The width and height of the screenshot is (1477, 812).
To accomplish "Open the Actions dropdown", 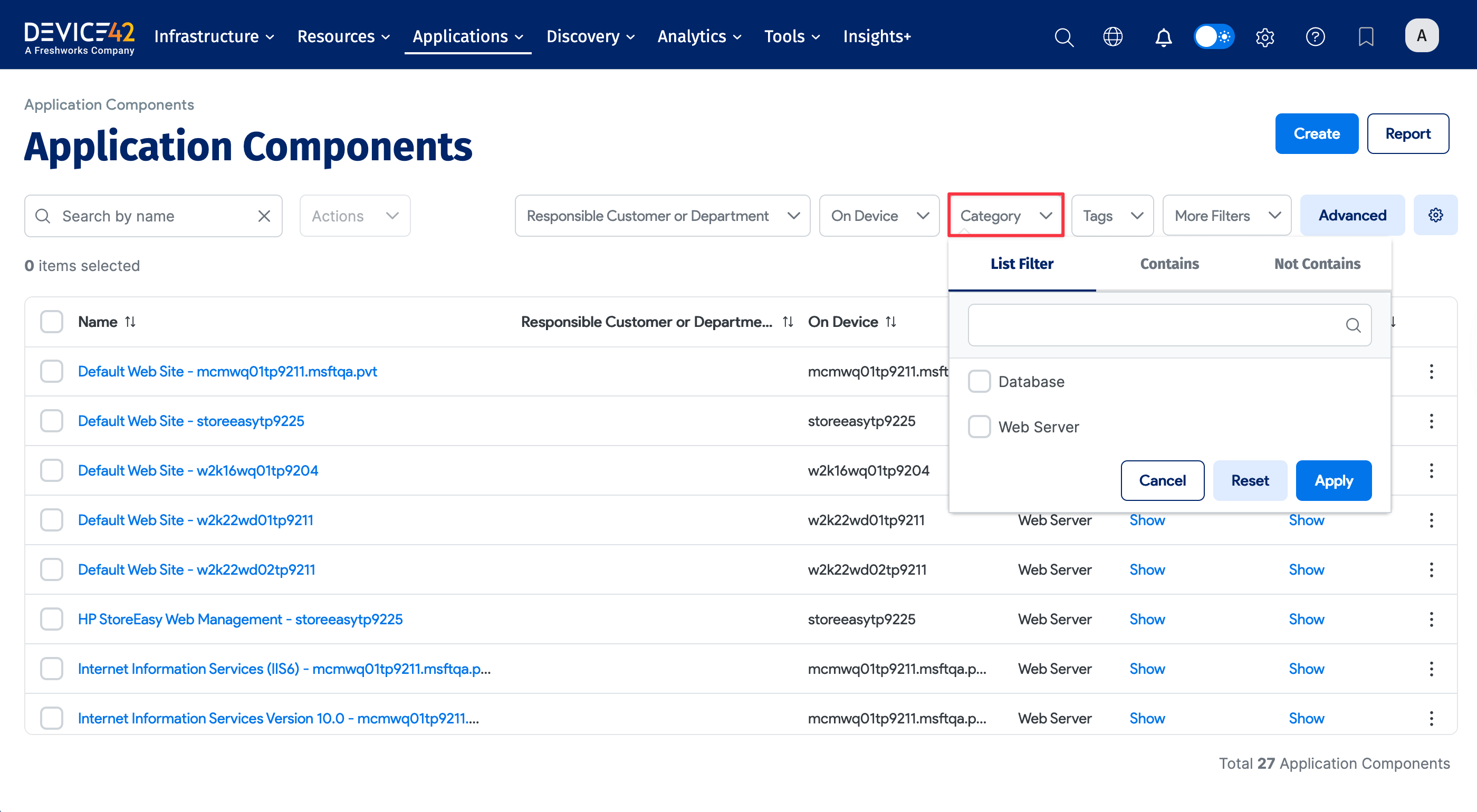I will 354,216.
